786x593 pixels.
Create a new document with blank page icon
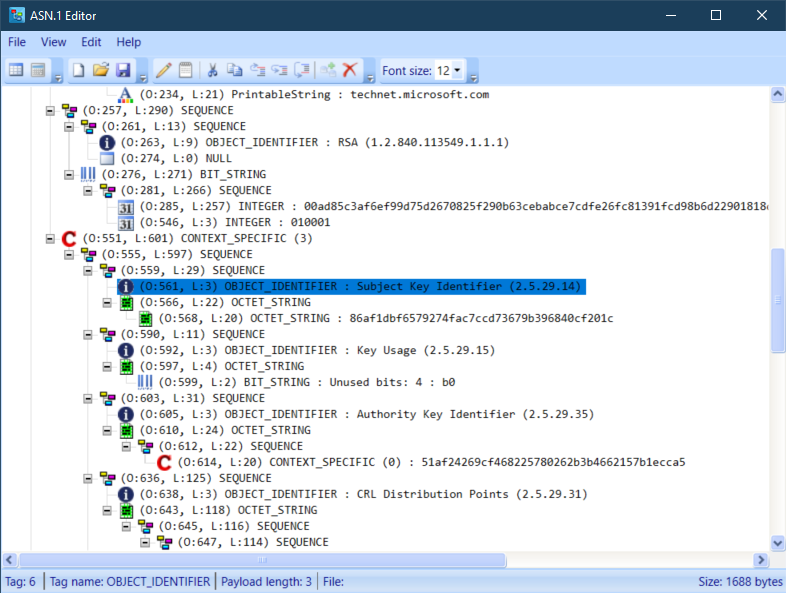78,70
